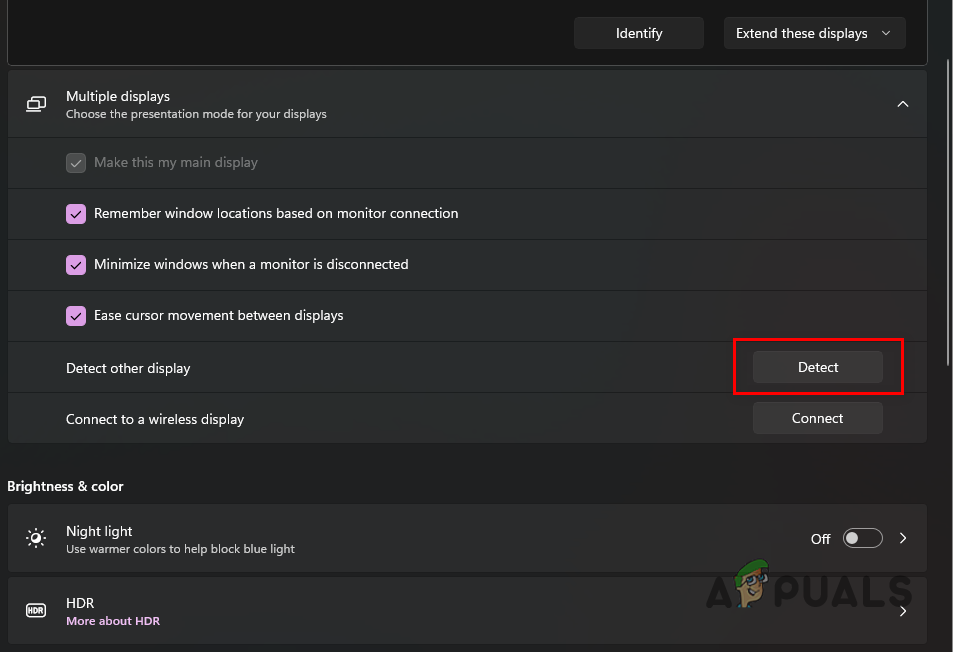This screenshot has width=953, height=652.
Task: Click the HDR icon
Action: pos(36,610)
